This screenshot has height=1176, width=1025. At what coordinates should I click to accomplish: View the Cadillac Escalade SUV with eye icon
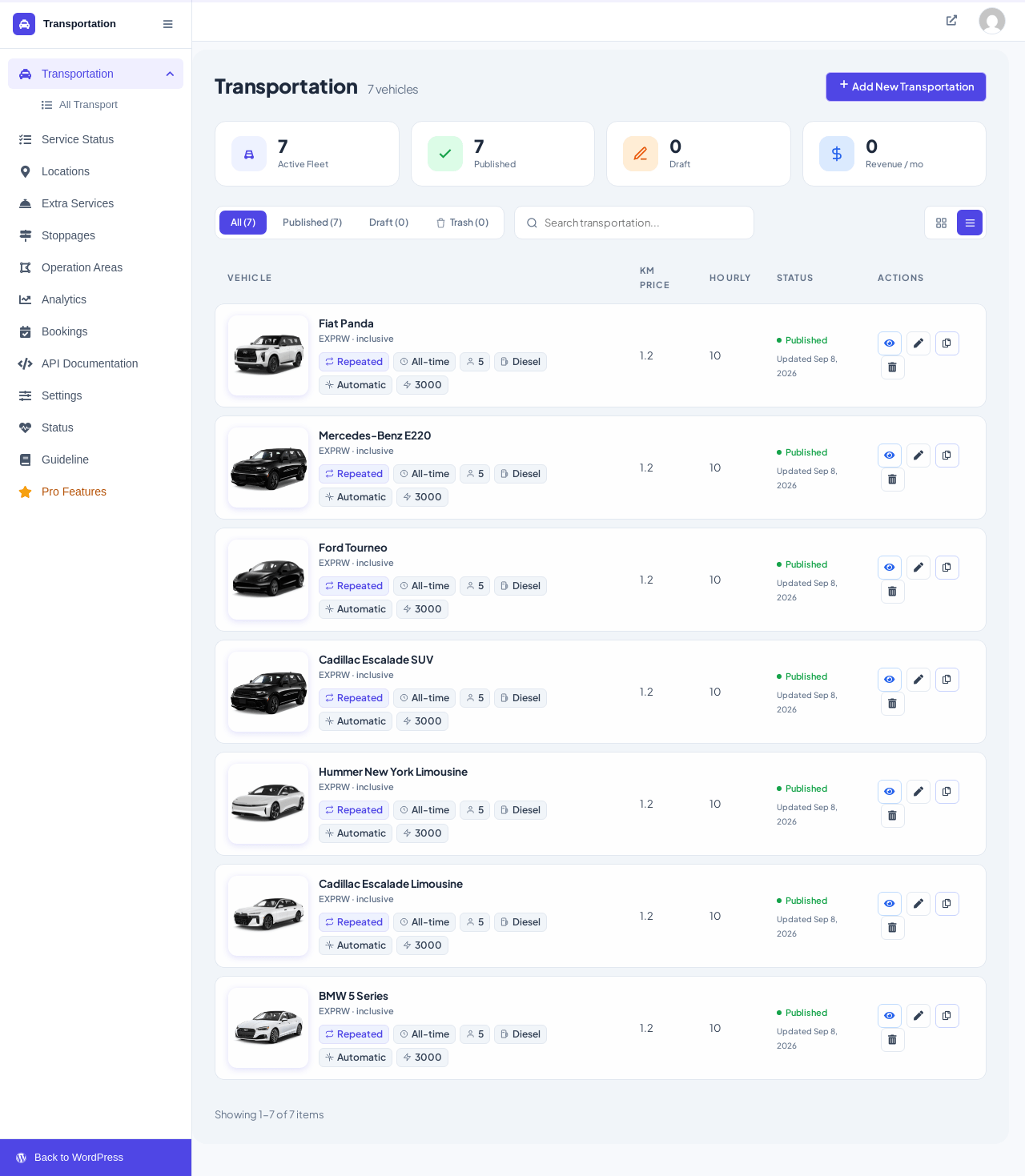click(890, 680)
